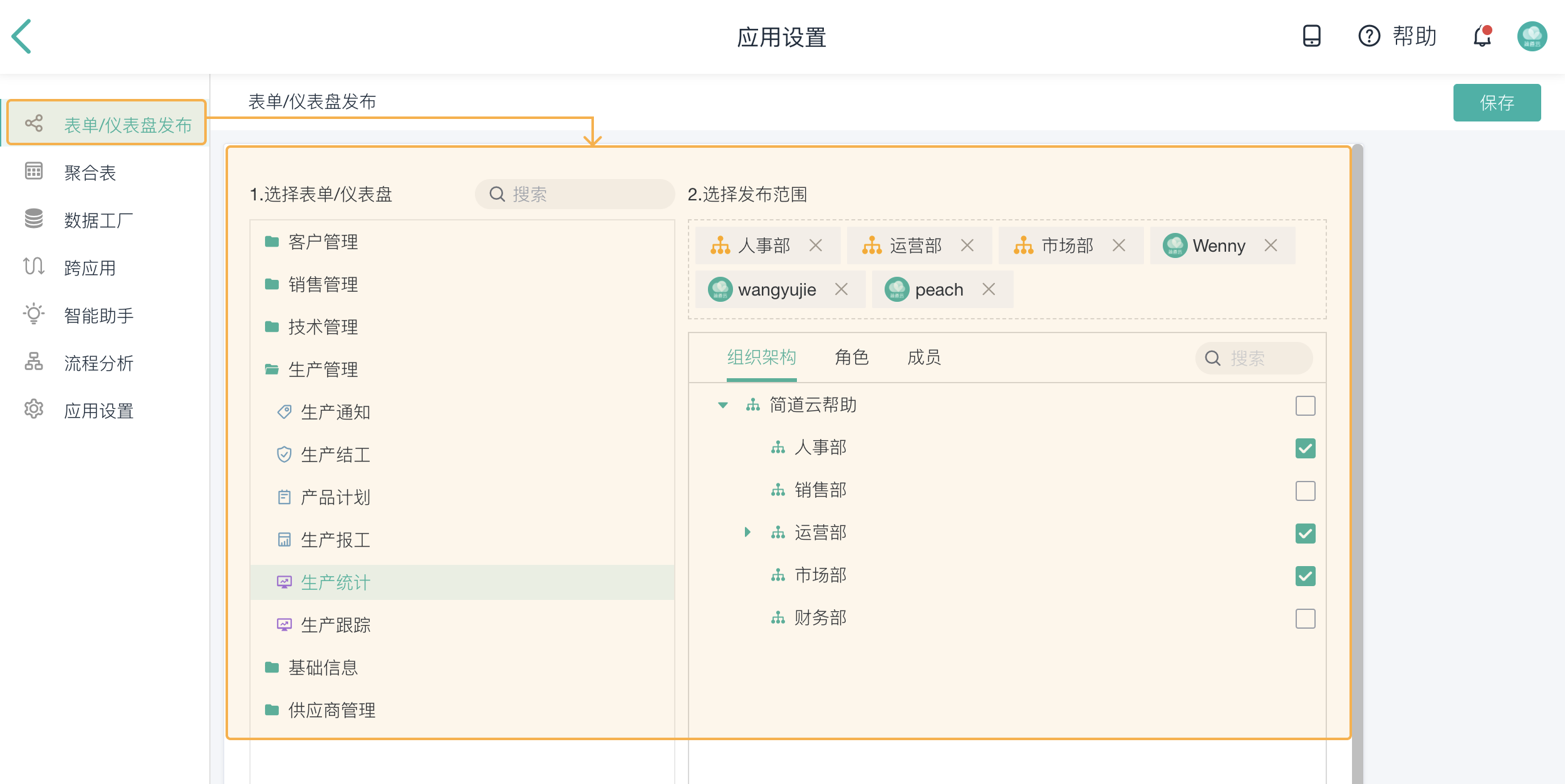Viewport: 1565px width, 784px height.
Task: Click the 保存 button
Action: [x=1496, y=103]
